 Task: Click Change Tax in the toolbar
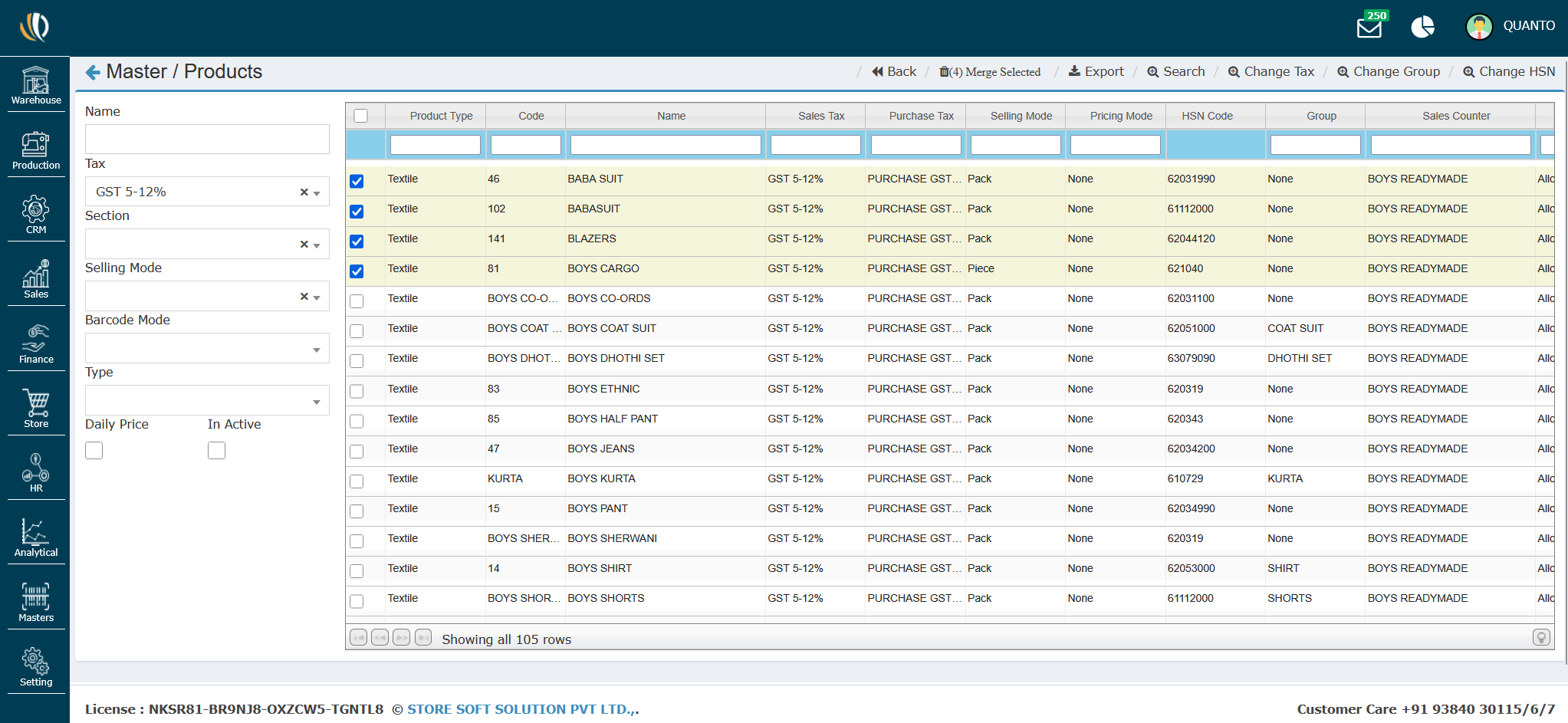1271,72
